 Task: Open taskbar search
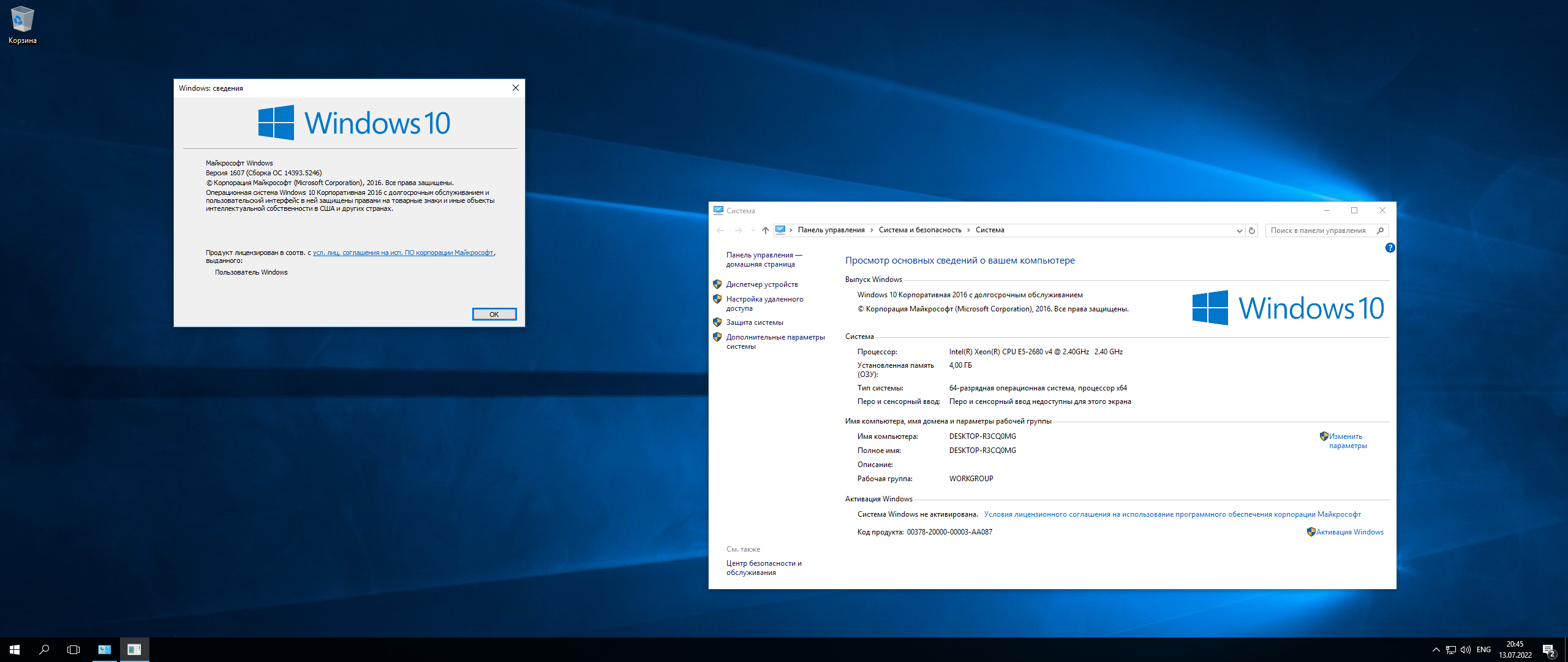point(44,650)
